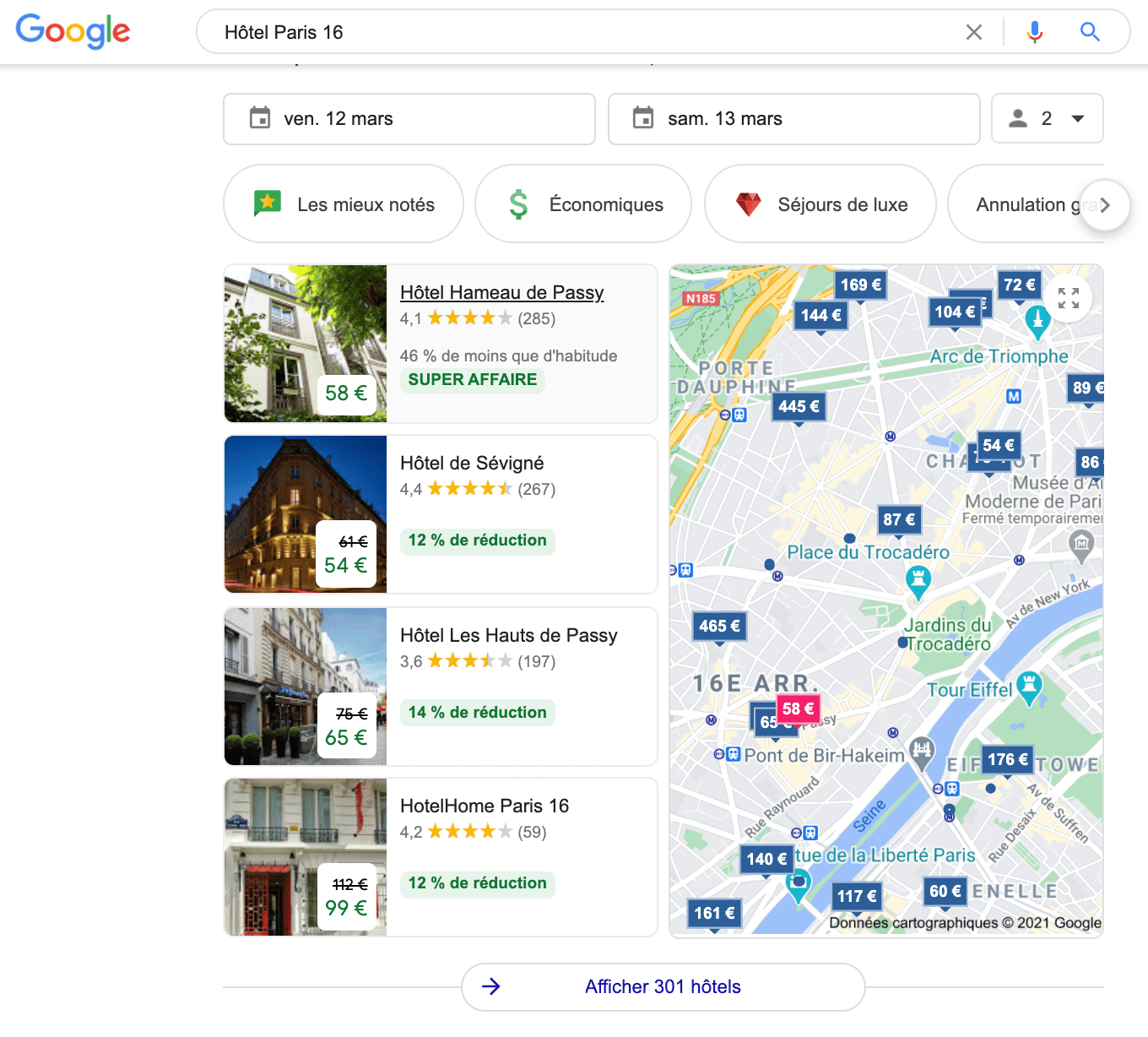Click 140 € map price marker
Viewport: 1148px width, 1037px height.
766,860
